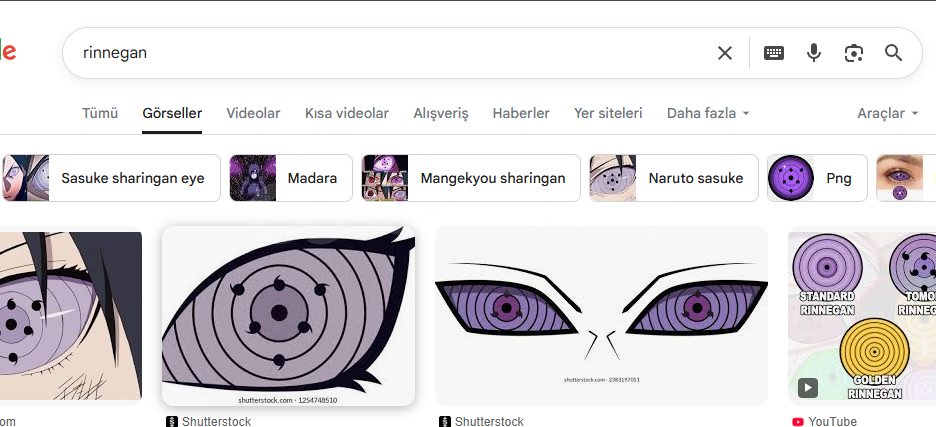Open the on-screen keyboard input tool

click(x=774, y=53)
